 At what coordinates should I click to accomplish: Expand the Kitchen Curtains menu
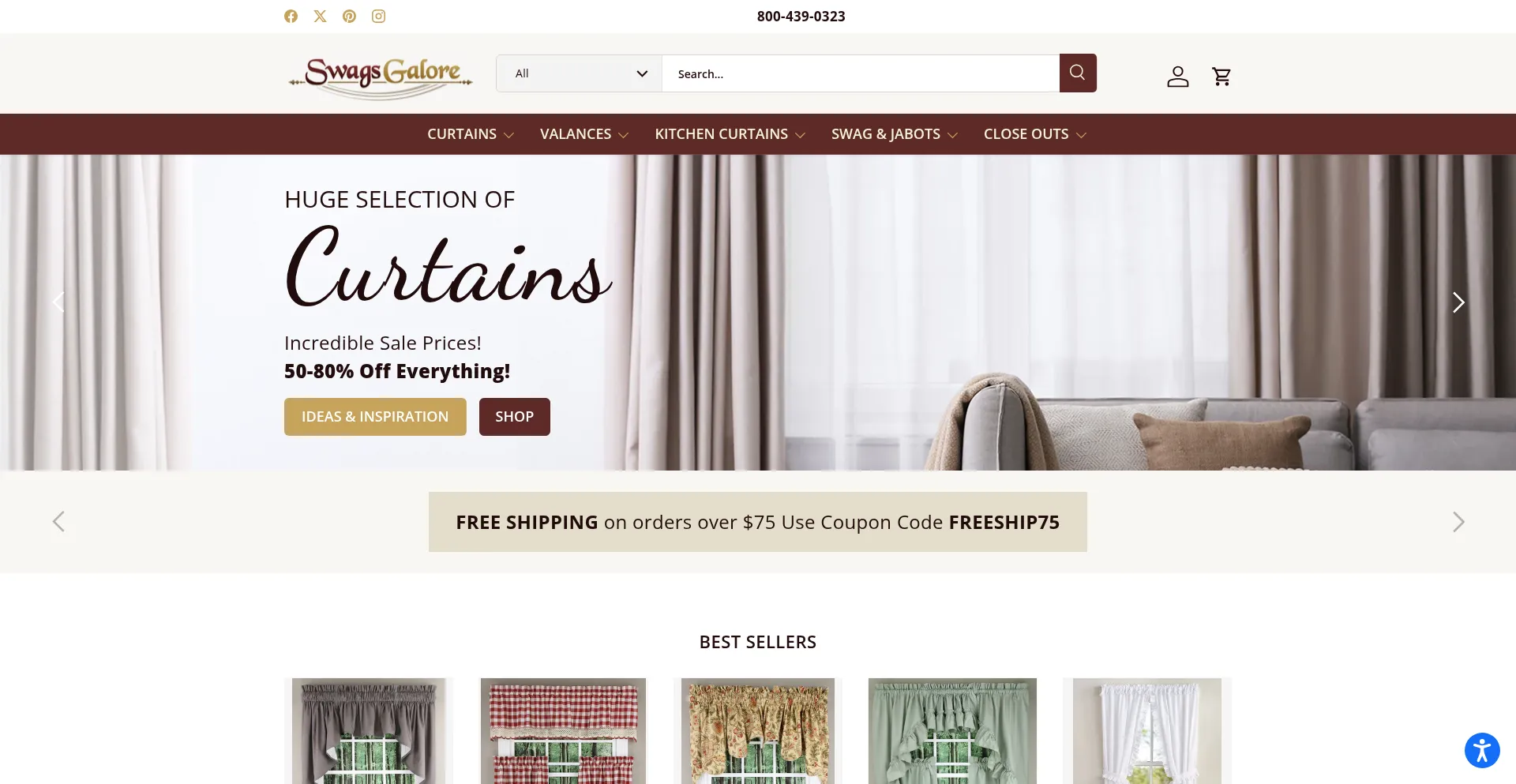730,134
